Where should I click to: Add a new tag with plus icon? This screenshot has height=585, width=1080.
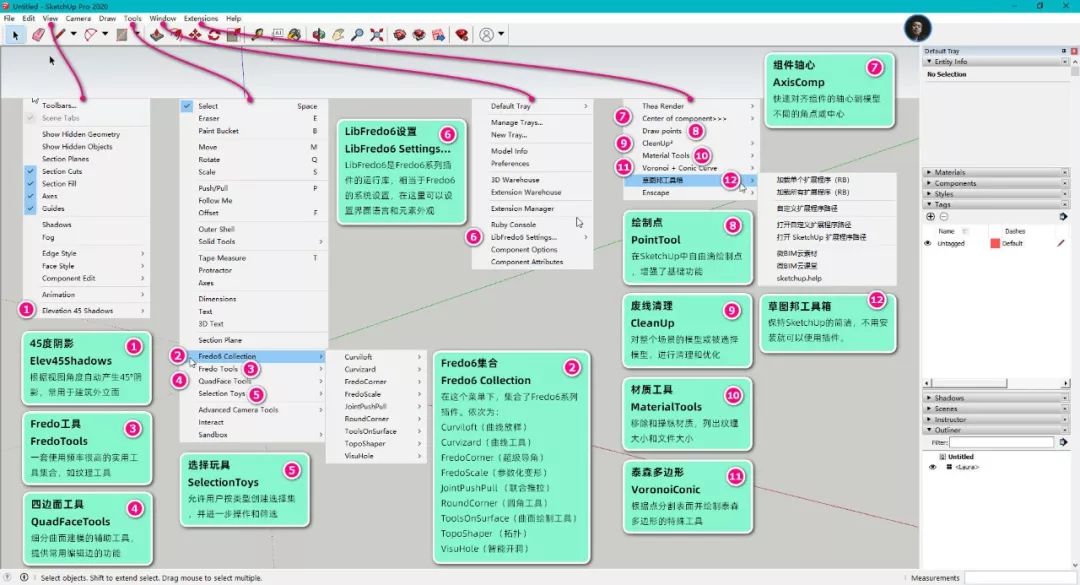tap(931, 216)
